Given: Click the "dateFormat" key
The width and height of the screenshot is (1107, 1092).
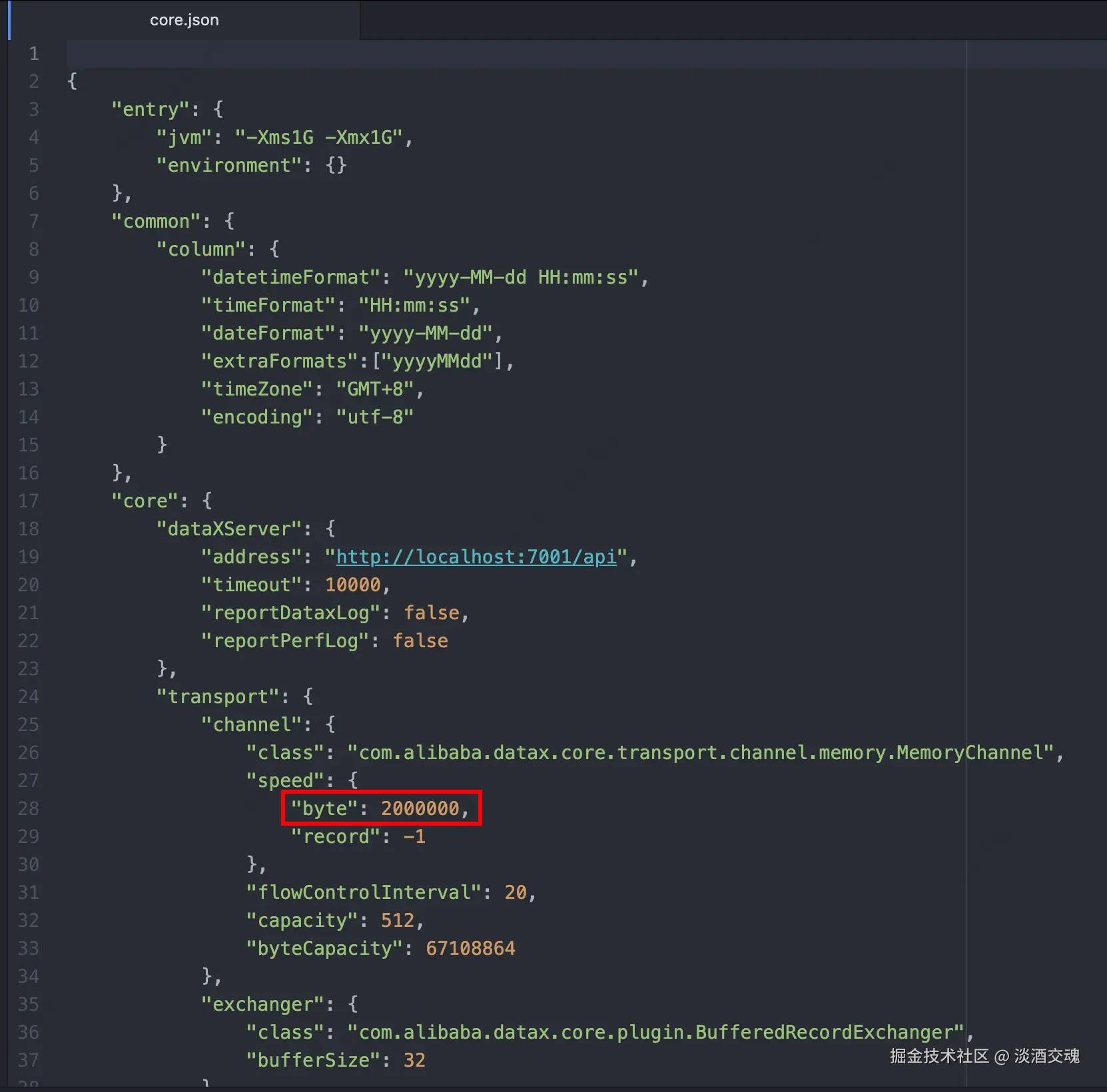Looking at the screenshot, I should (x=268, y=333).
